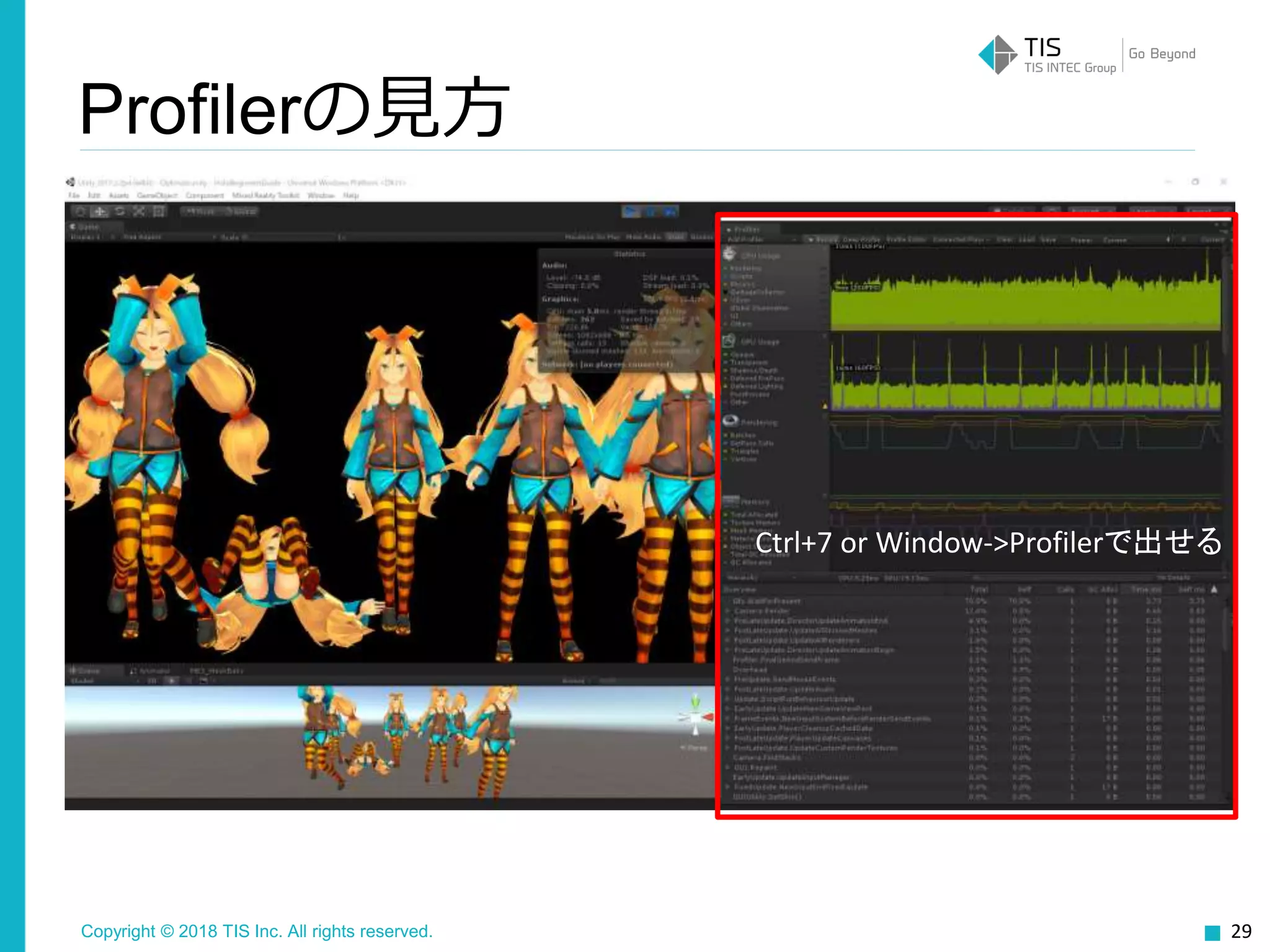1270x952 pixels.
Task: Toggle Batches color in Rendering module
Action: pos(726,436)
